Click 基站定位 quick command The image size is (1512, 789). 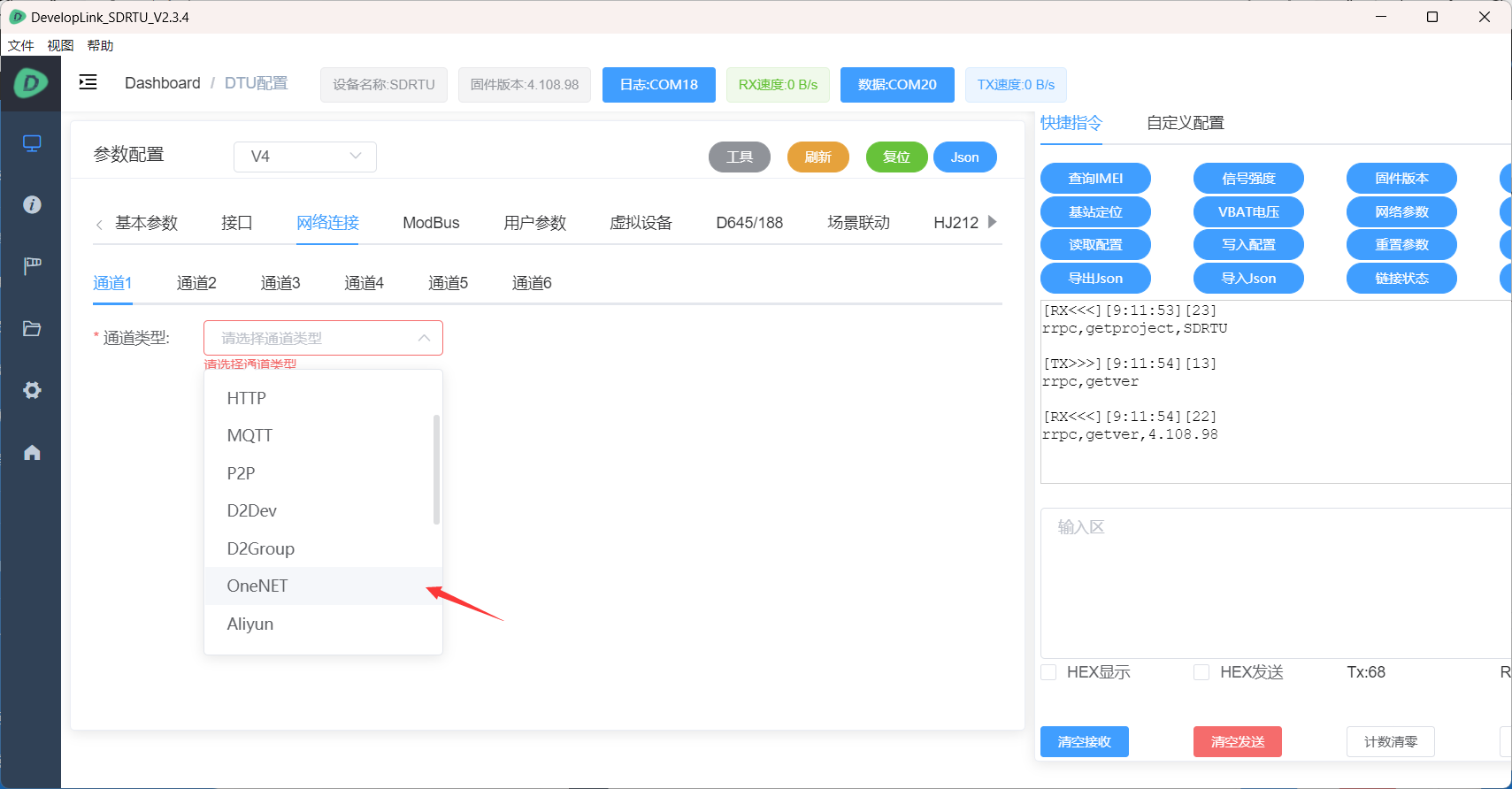pos(1095,212)
